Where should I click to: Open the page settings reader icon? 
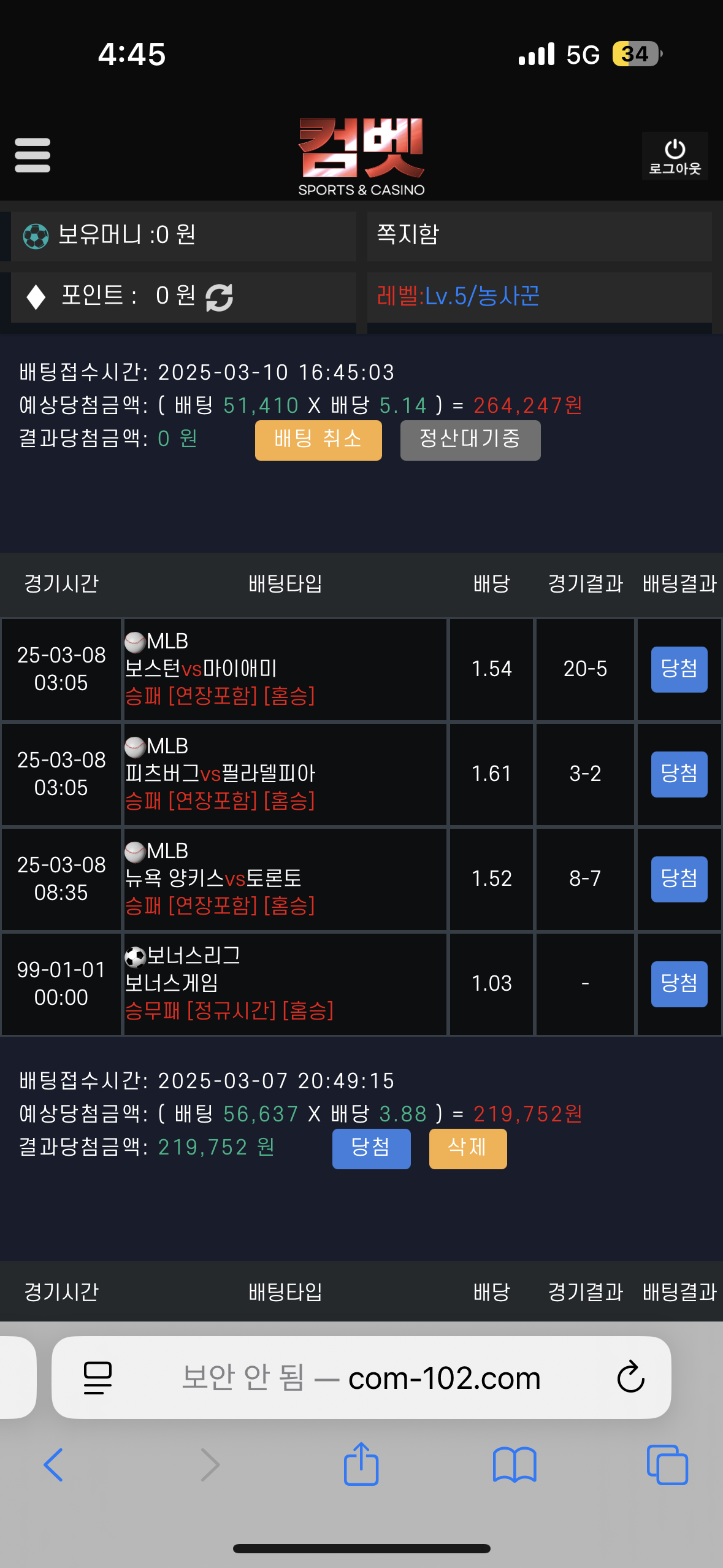98,1377
